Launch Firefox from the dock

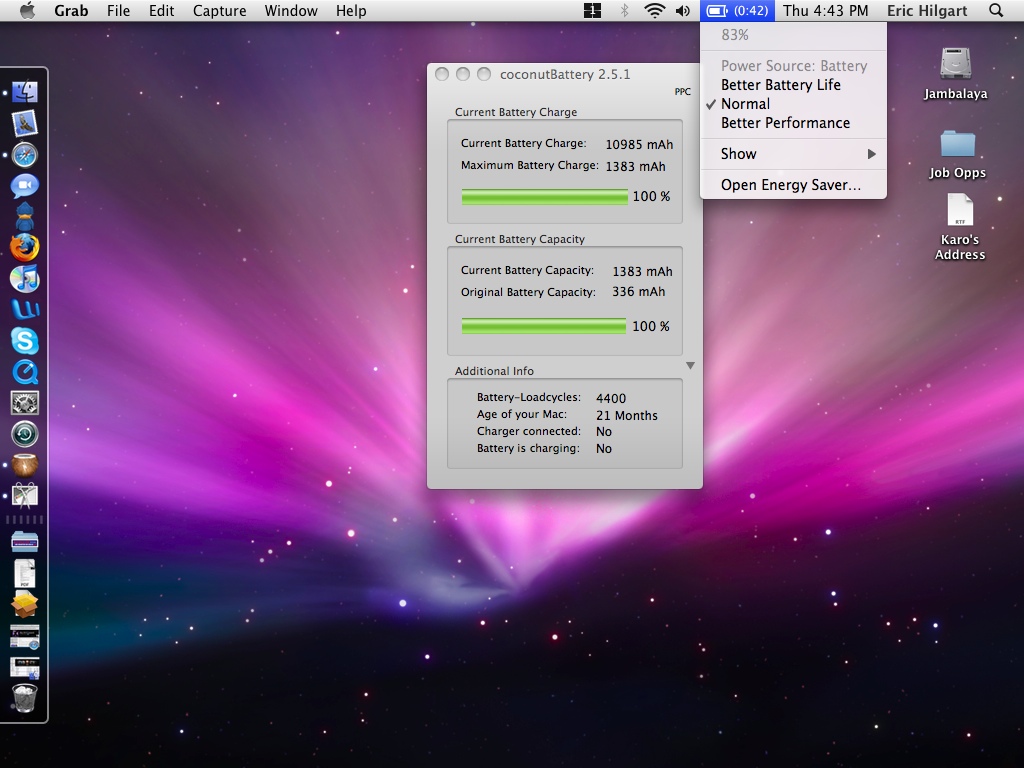24,247
